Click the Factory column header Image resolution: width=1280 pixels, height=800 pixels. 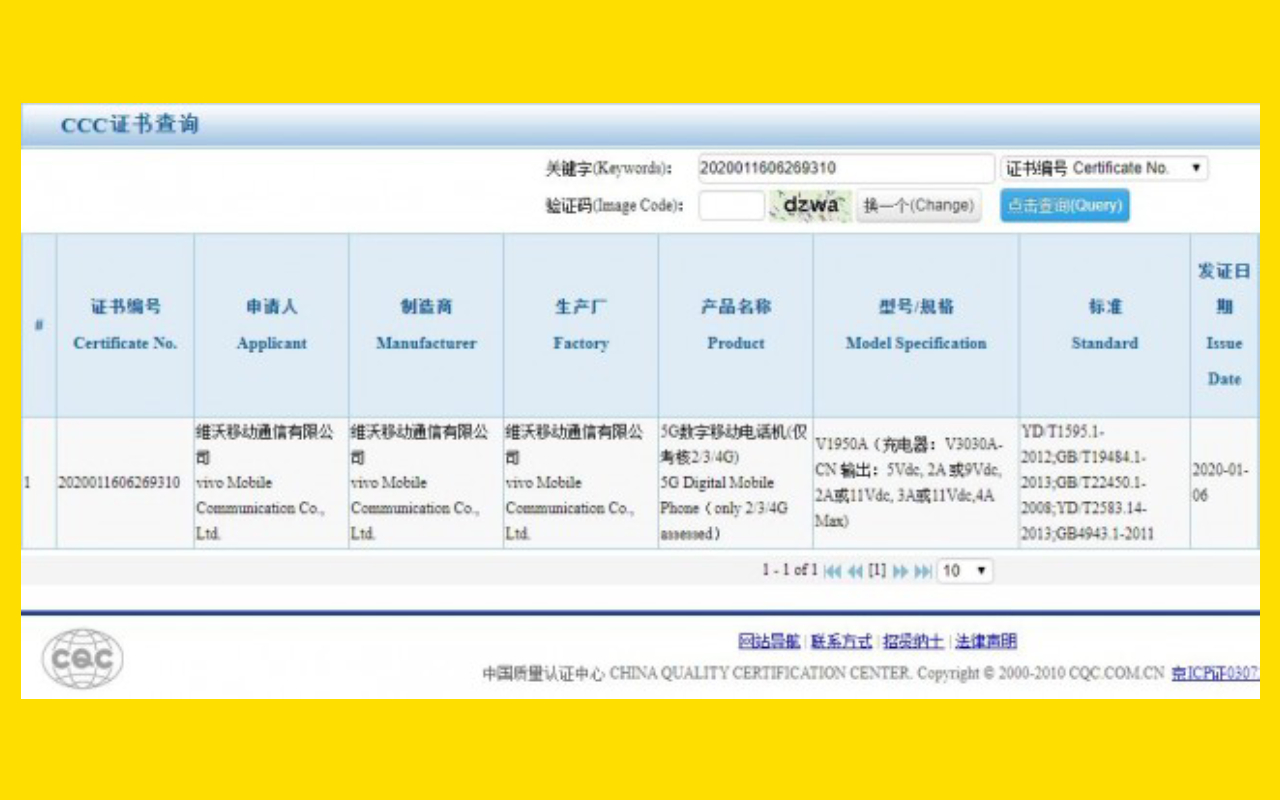(x=581, y=325)
